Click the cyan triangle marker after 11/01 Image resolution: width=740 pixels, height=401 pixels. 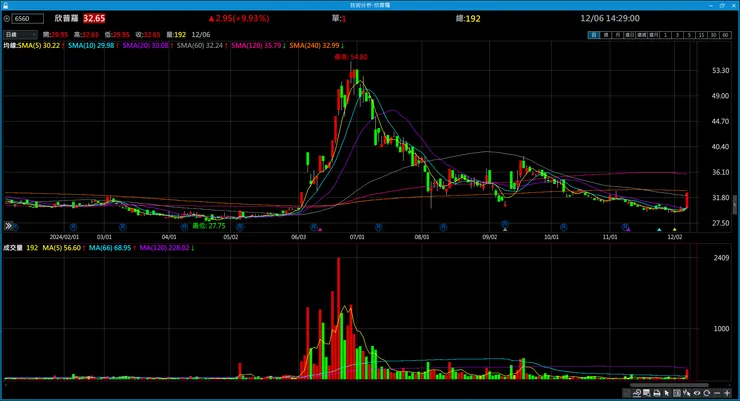(x=659, y=230)
